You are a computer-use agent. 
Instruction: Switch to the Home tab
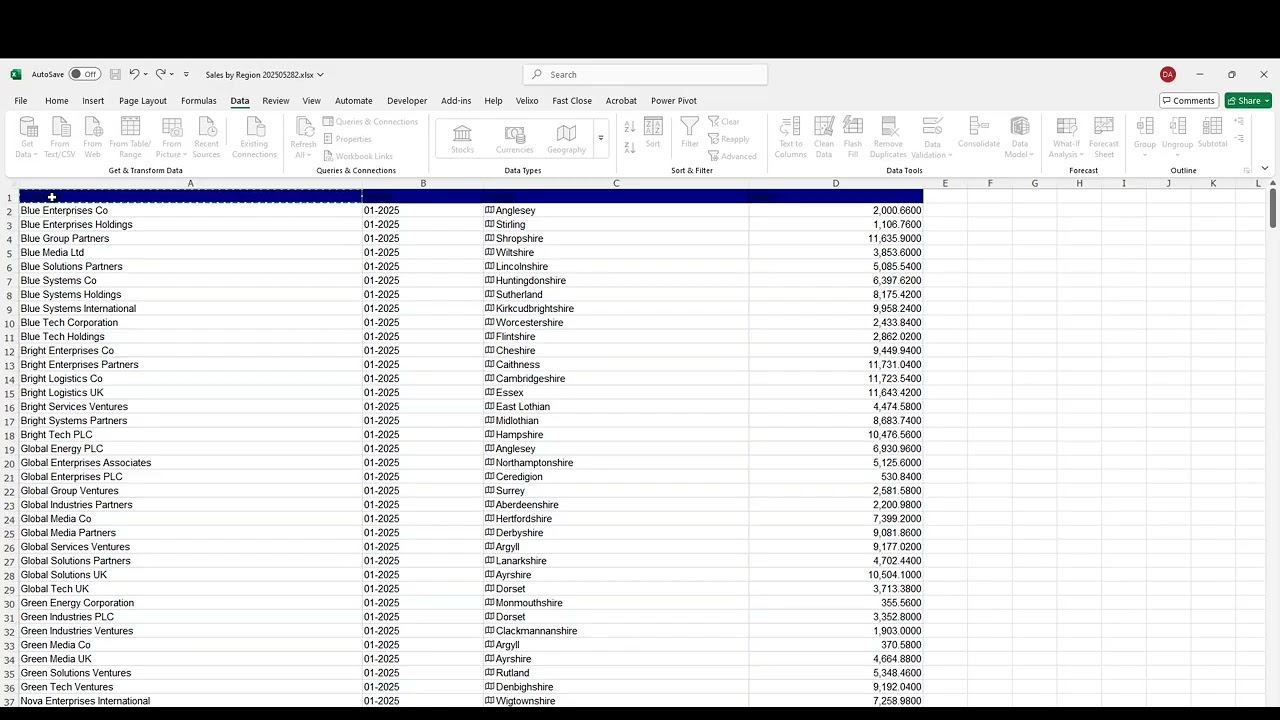click(x=57, y=101)
